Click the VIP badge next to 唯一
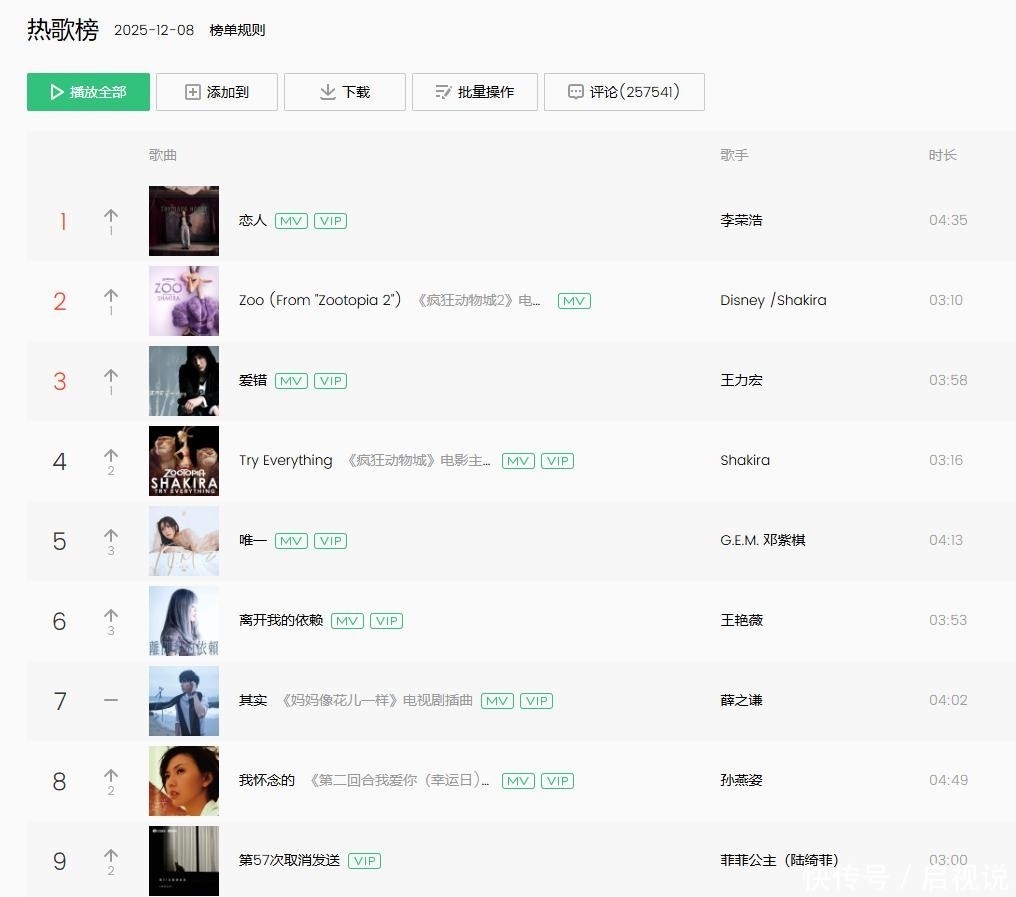Viewport: 1016px width, 897px height. coord(330,541)
